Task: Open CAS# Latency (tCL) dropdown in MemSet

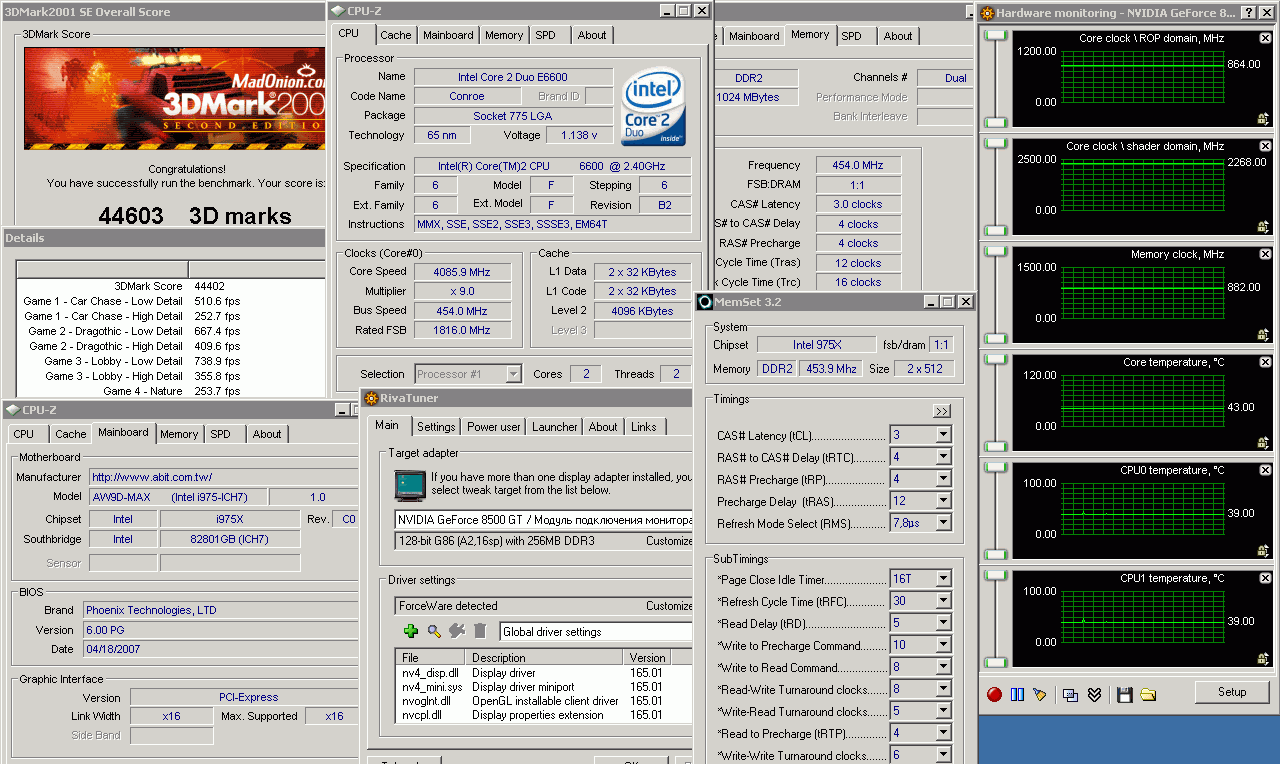Action: click(943, 435)
